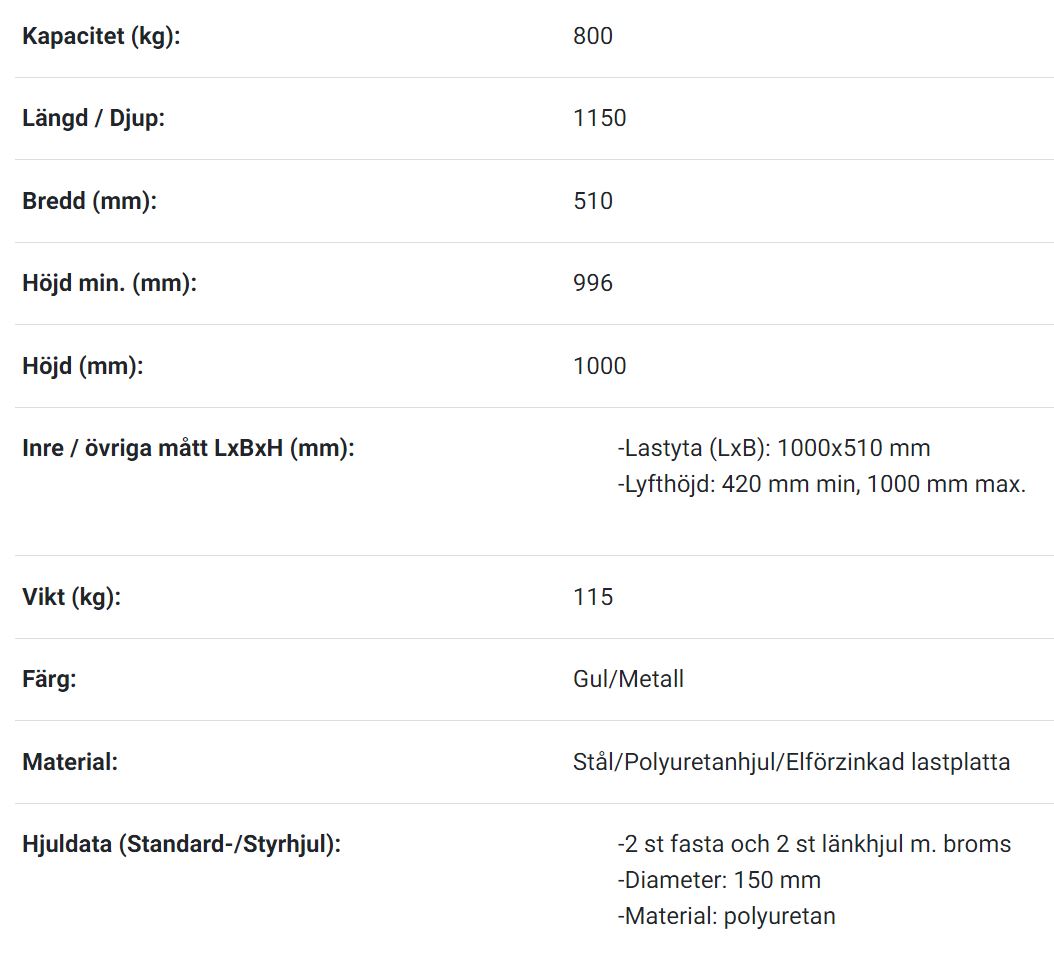The image size is (1054, 968).
Task: Click the capacity value 800
Action: coord(593,36)
